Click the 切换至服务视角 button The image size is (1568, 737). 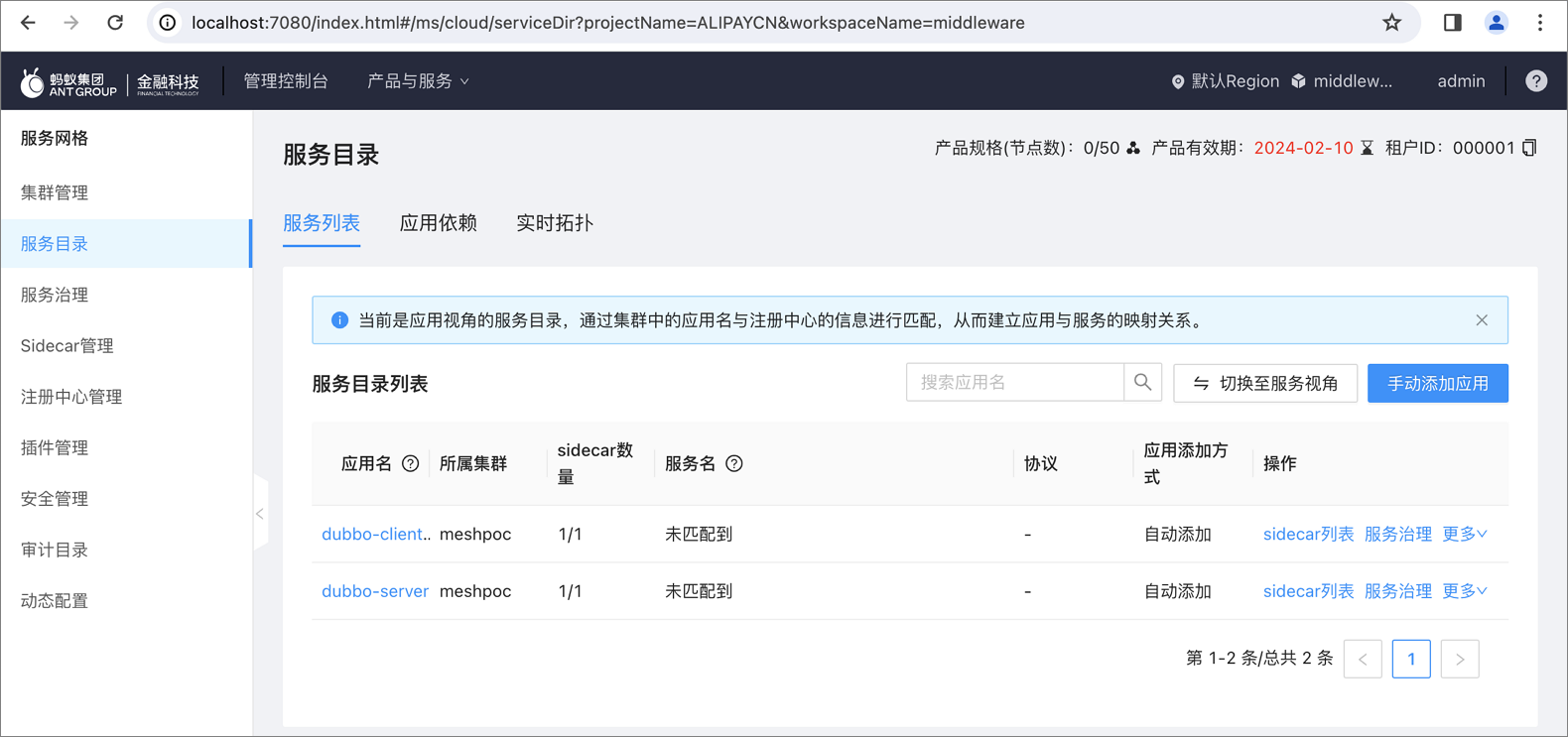click(1265, 383)
